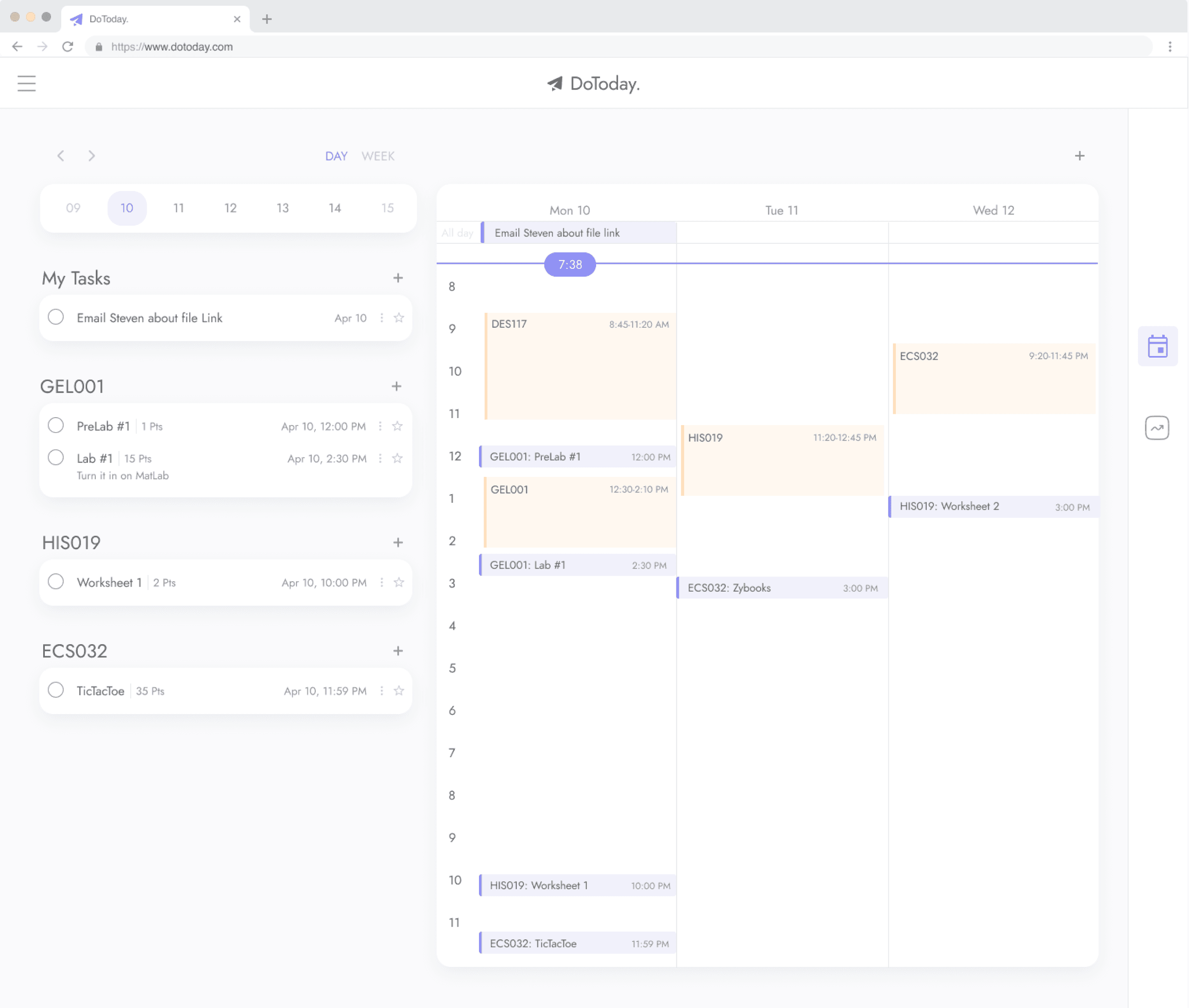Open the progress chart in right sidebar

(1157, 428)
